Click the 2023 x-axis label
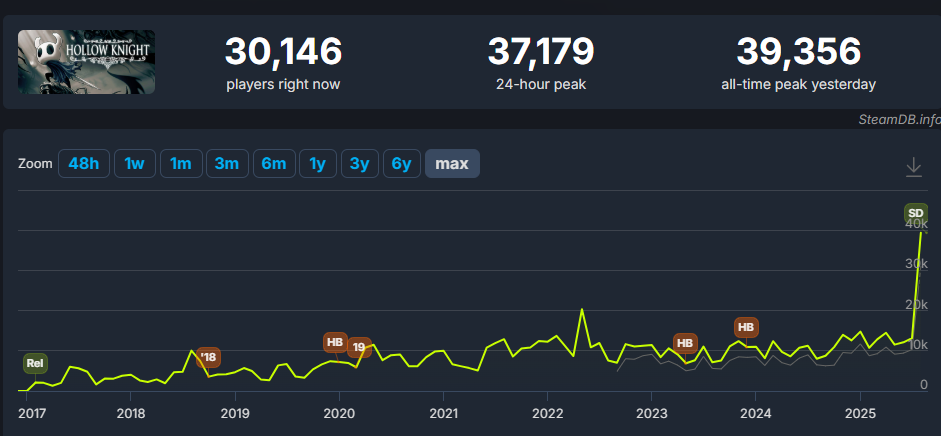This screenshot has width=941, height=436. pos(651,414)
